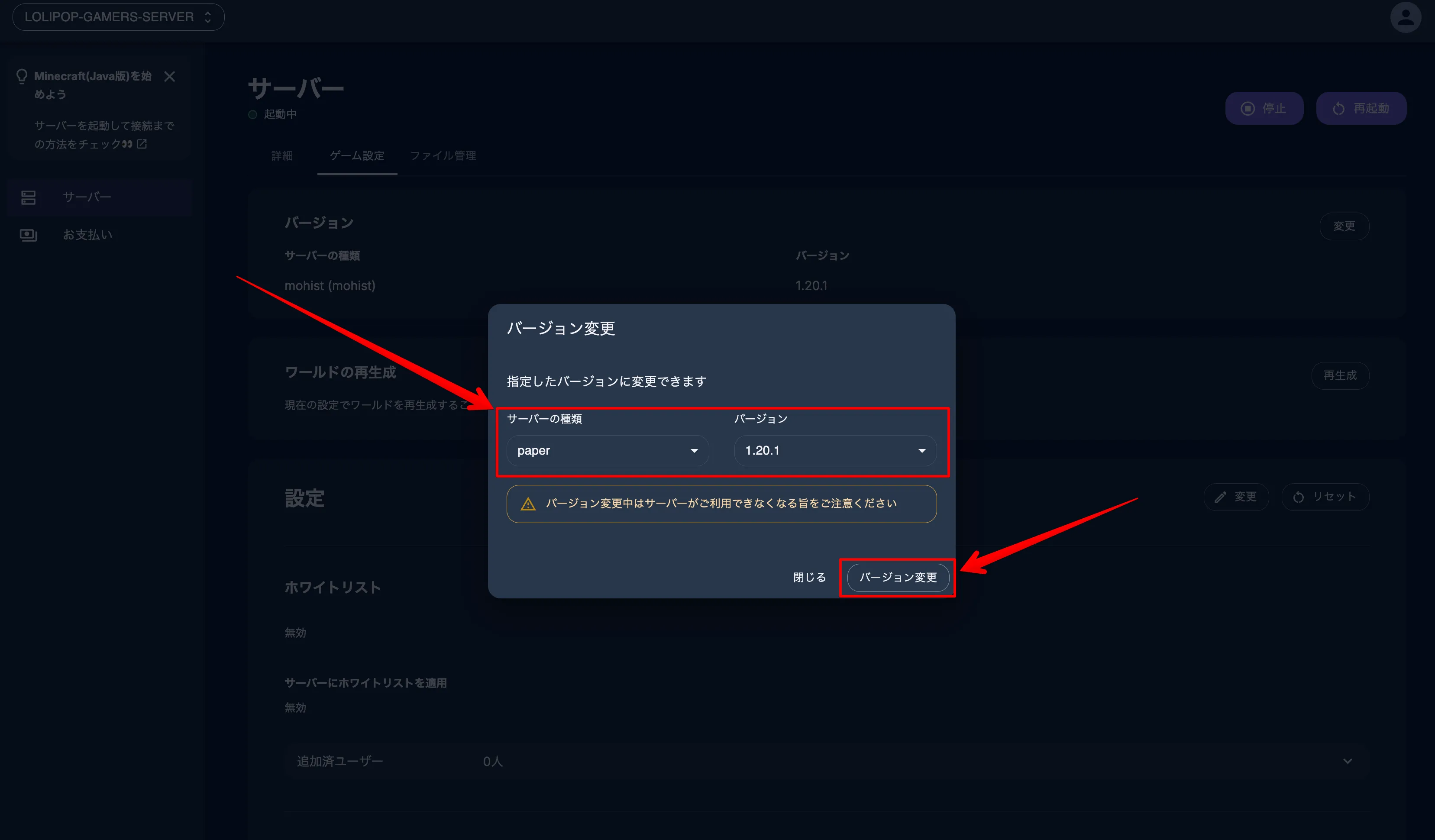Switch to the 詳細 tab
This screenshot has height=840, width=1435.
[x=282, y=155]
